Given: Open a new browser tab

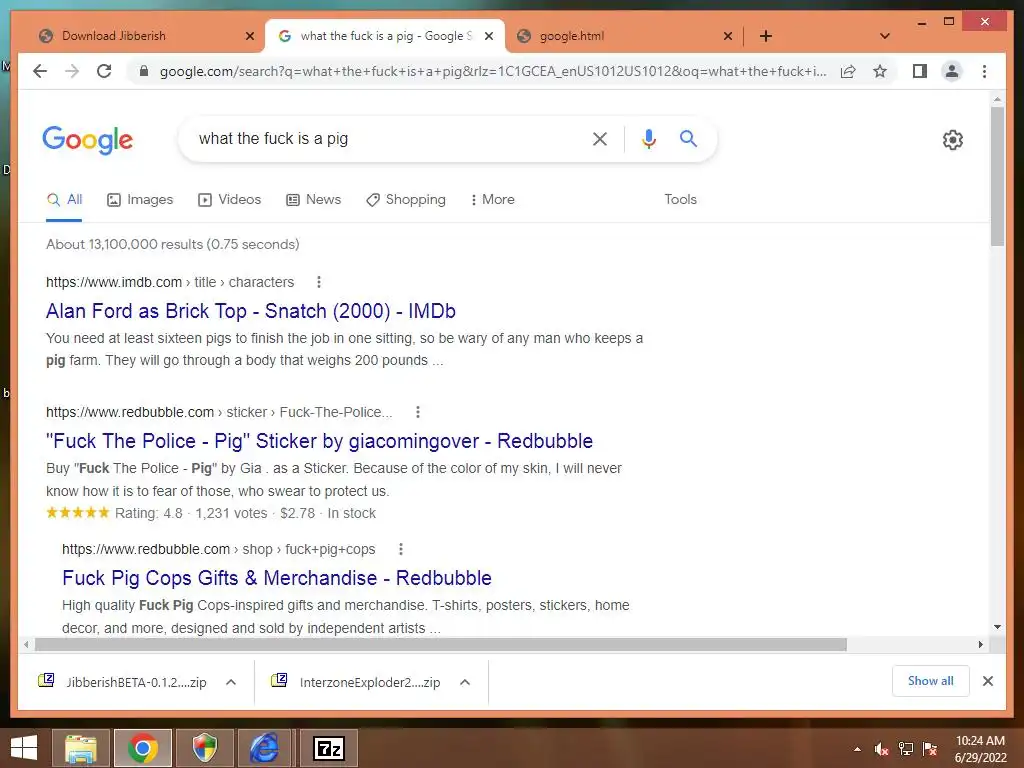Looking at the screenshot, I should [766, 36].
